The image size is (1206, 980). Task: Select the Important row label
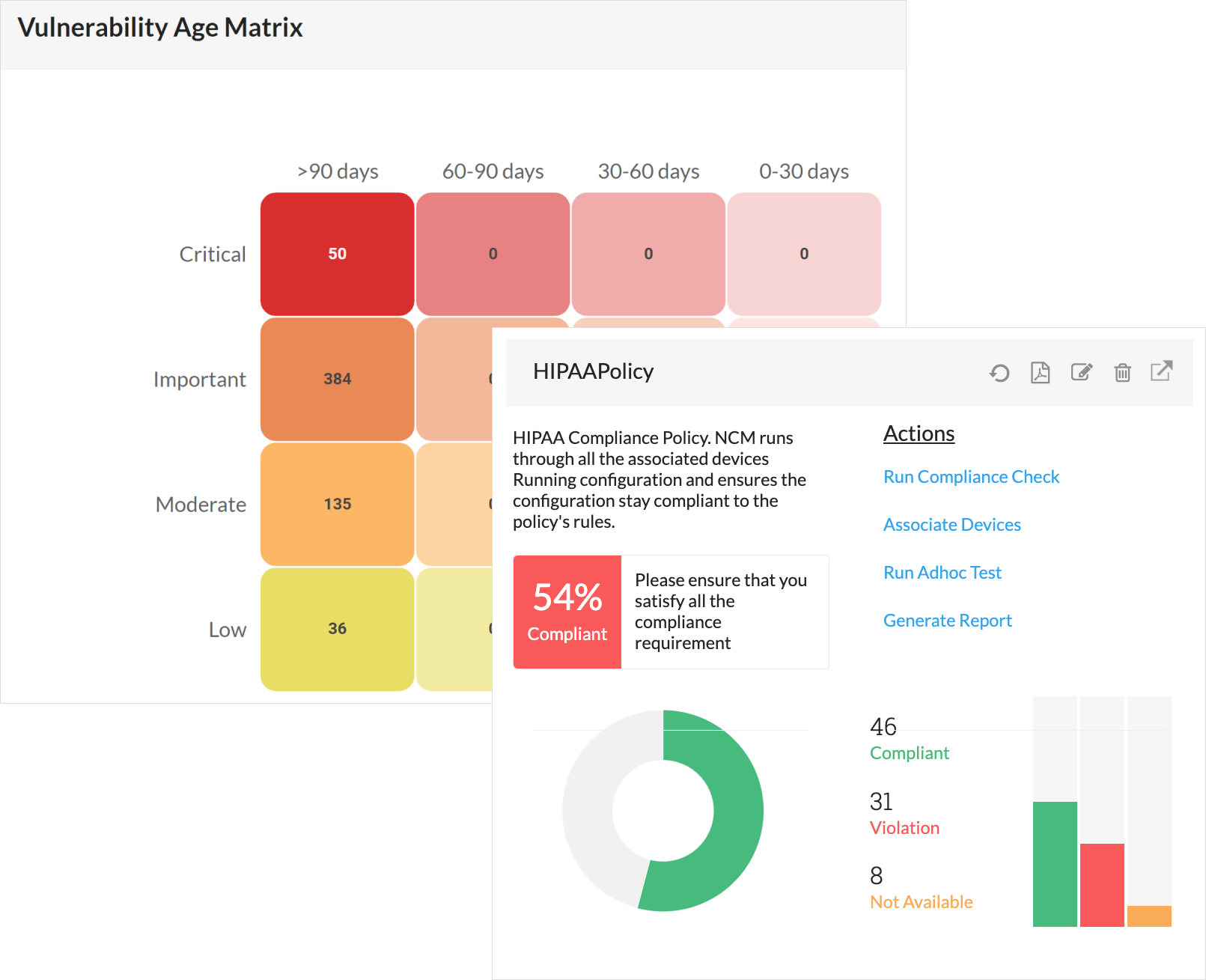[200, 380]
